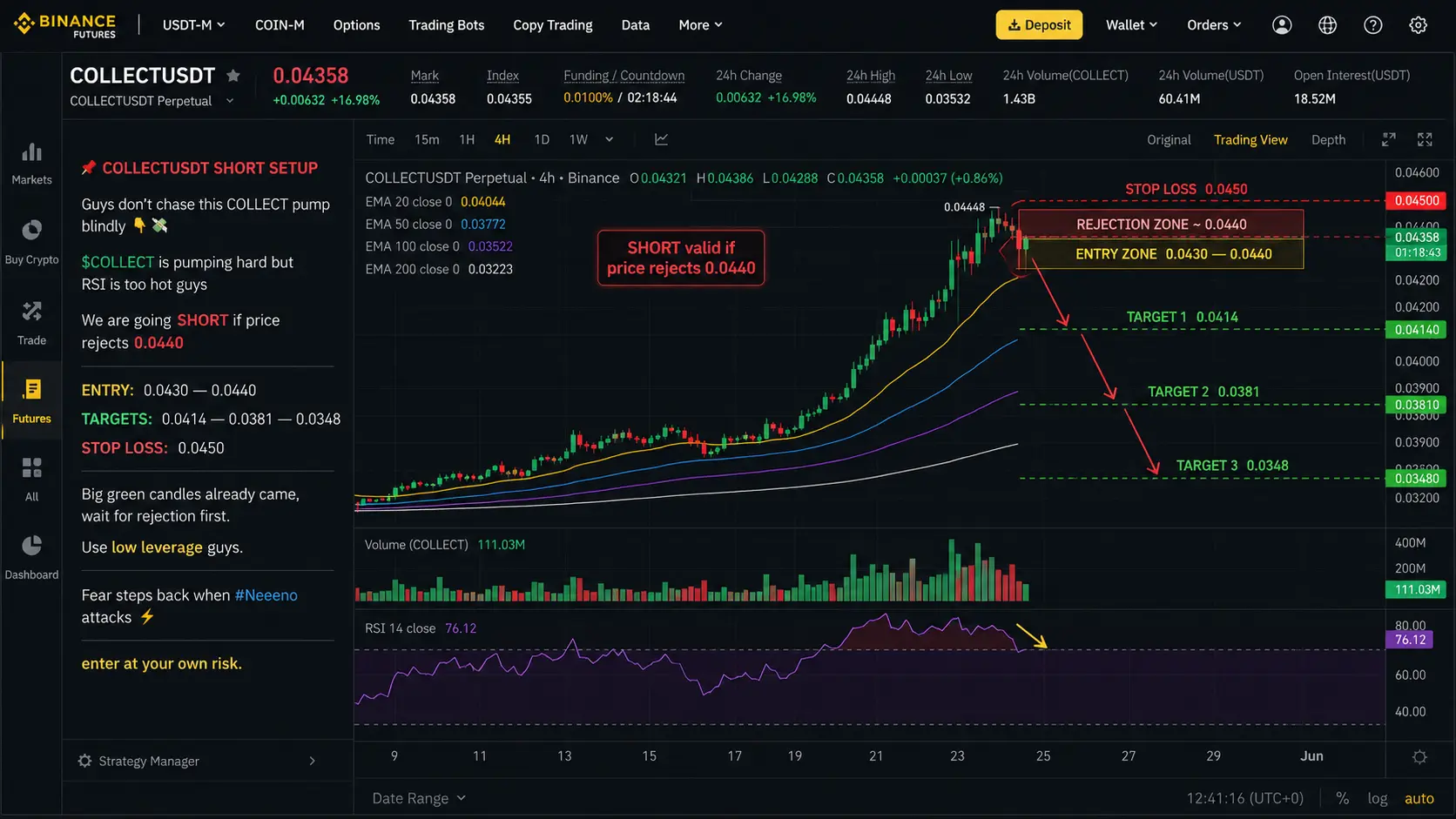The width and height of the screenshot is (1456, 819).
Task: Click the EMA 200 indicator legend
Action: click(439, 270)
